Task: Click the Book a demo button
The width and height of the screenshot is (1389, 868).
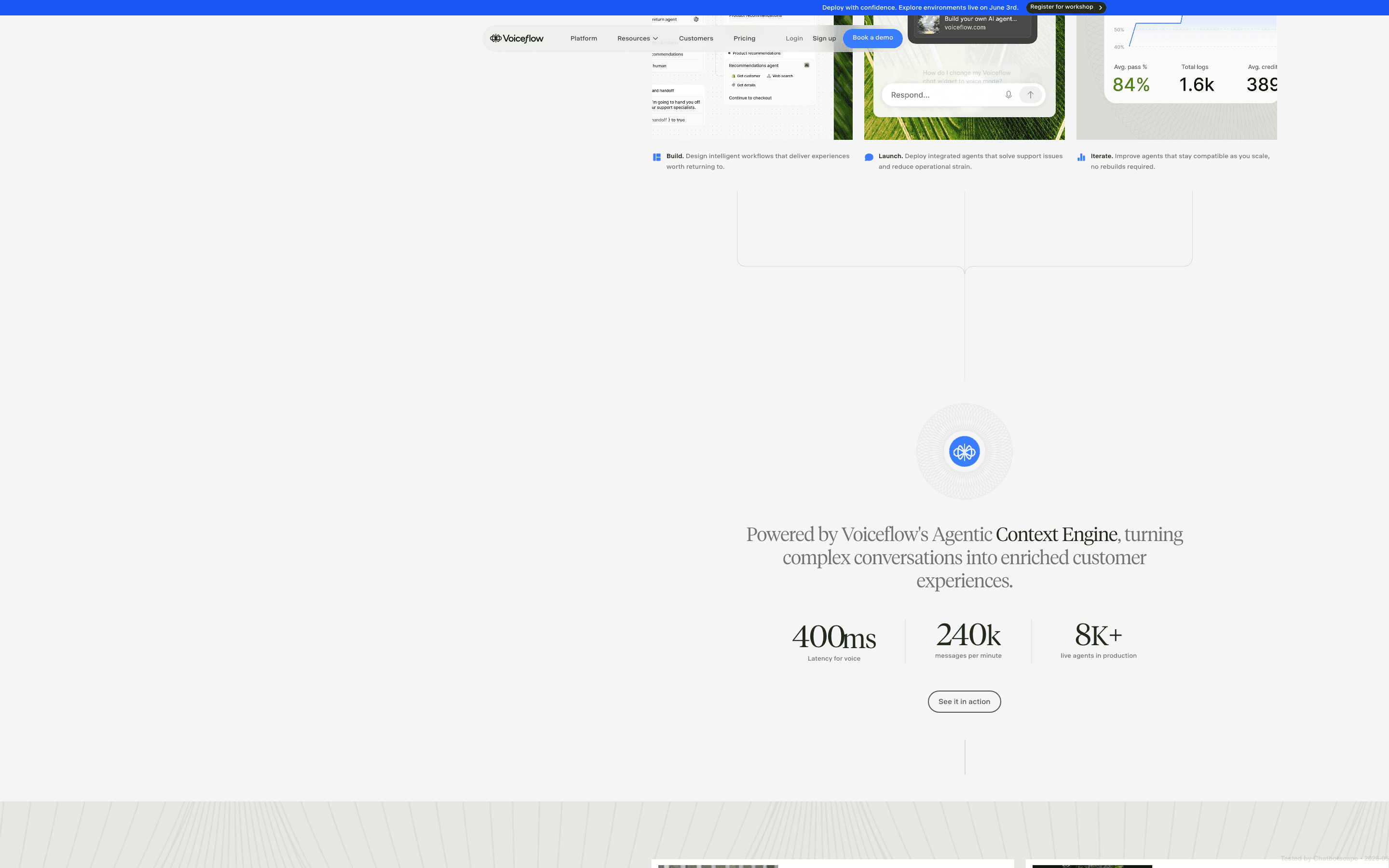Action: (872, 38)
